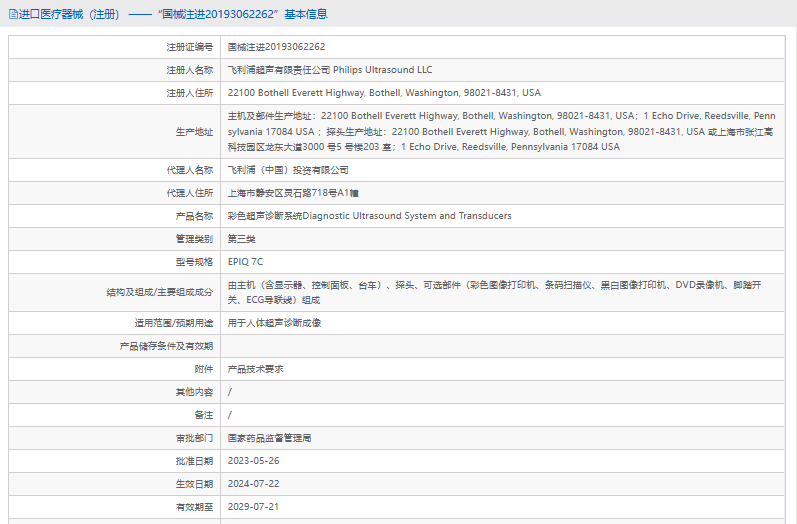This screenshot has height=524, width=797.
Task: Select product name 'Diagnostic Ultrasound System and Transducers'
Action: (x=407, y=215)
